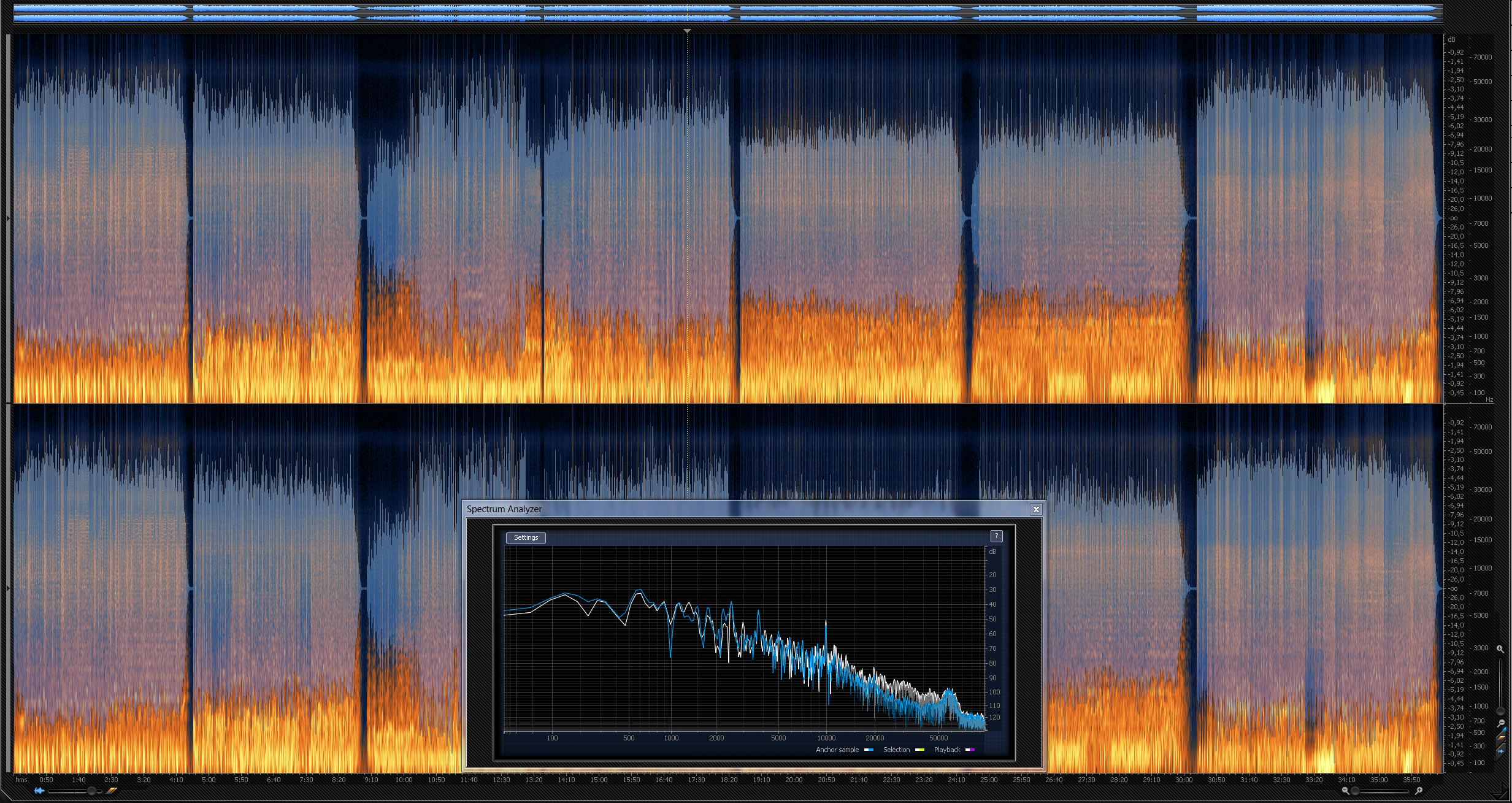Click the vertical zoom in magnifier
Viewport: 1512px width, 803px height.
1500,649
